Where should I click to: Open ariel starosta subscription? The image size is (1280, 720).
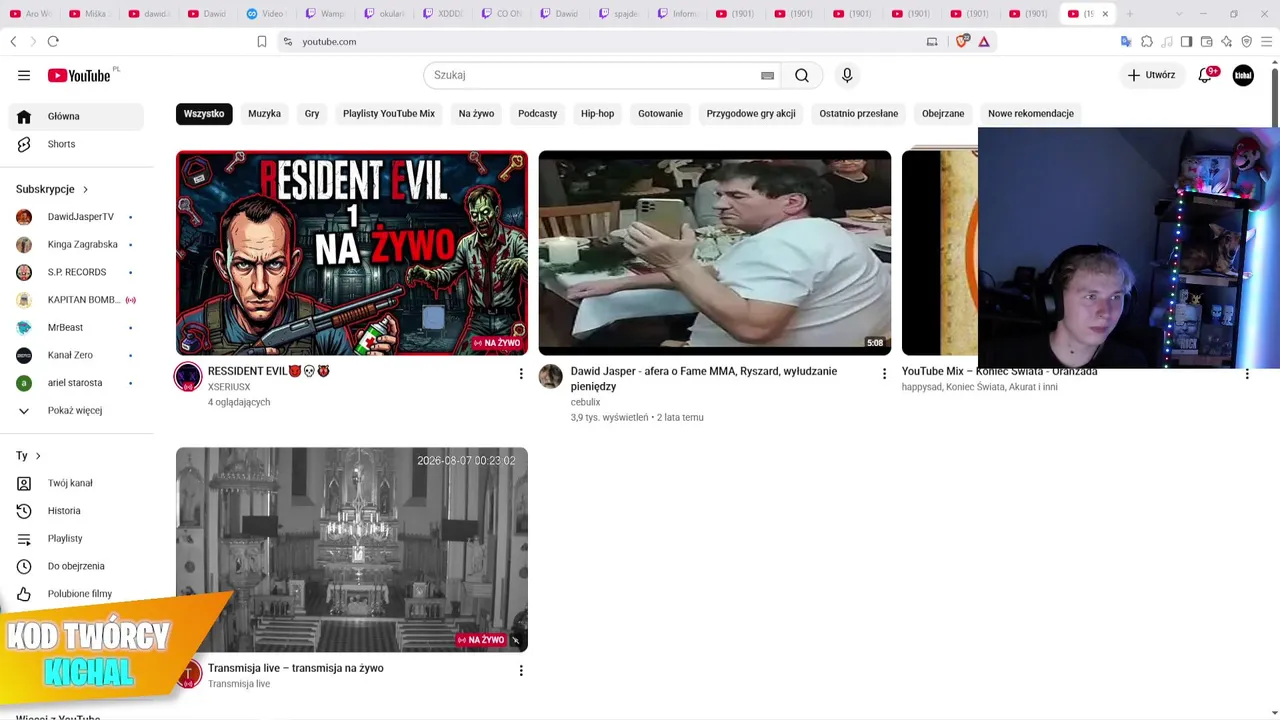click(76, 383)
